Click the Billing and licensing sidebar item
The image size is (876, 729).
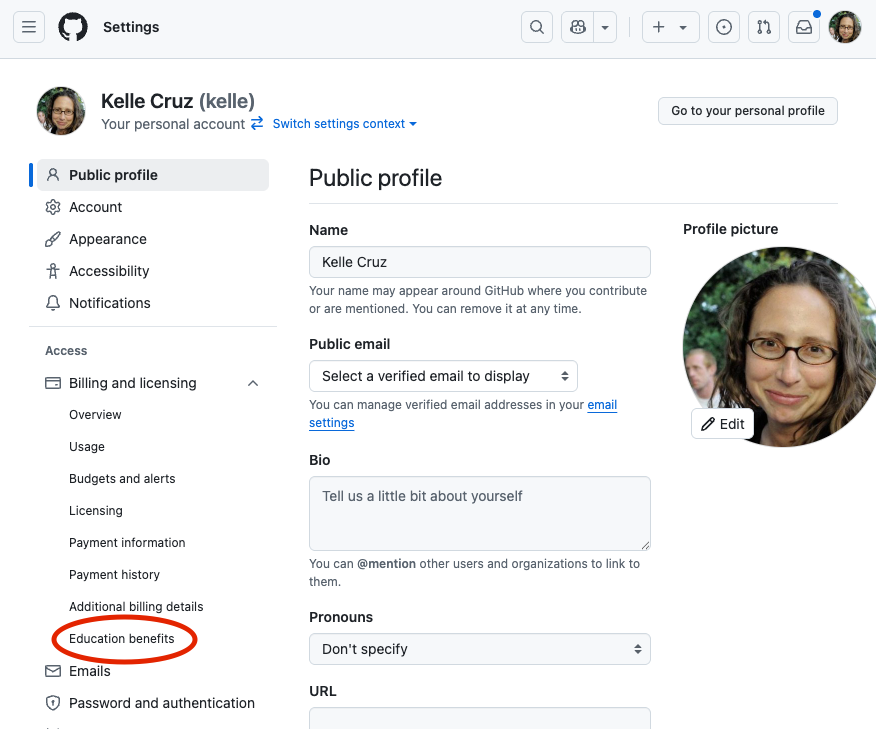tap(153, 383)
